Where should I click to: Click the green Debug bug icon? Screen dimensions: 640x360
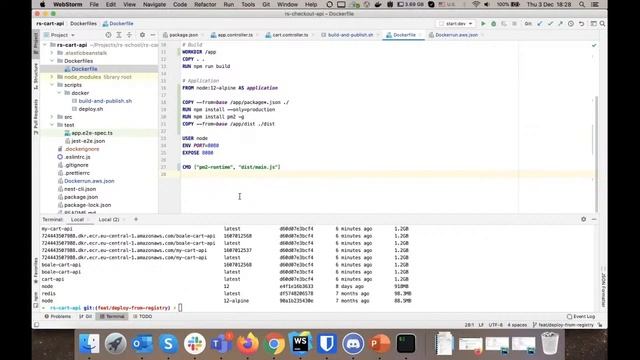click(x=493, y=24)
